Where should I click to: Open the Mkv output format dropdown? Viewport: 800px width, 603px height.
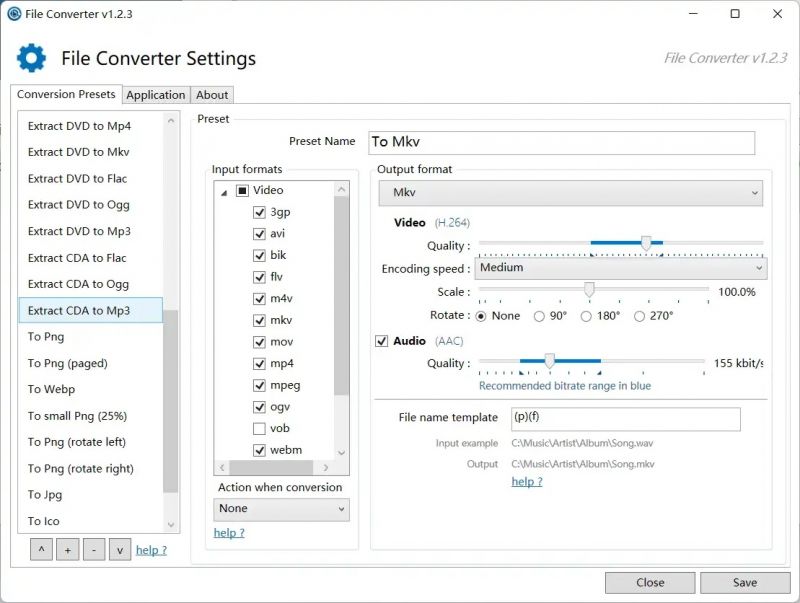(x=570, y=193)
